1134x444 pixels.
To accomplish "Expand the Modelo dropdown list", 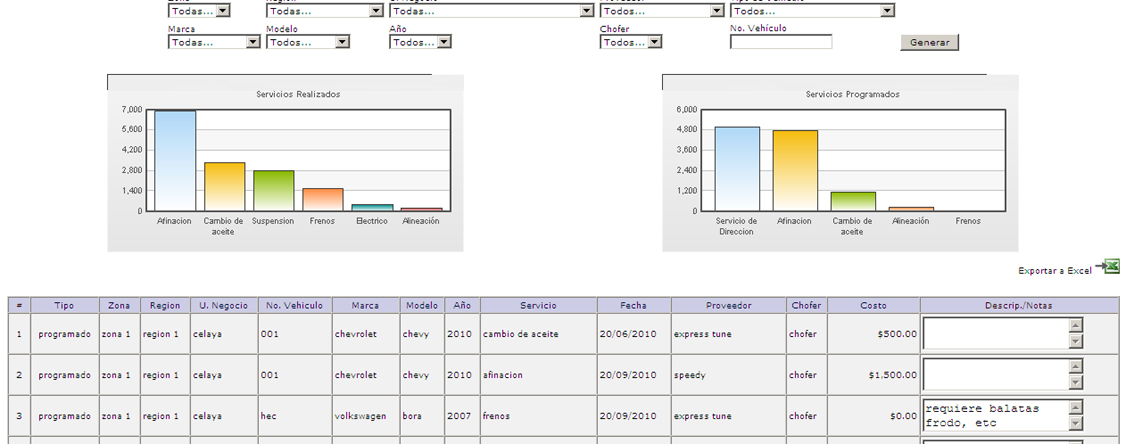I will [x=307, y=42].
